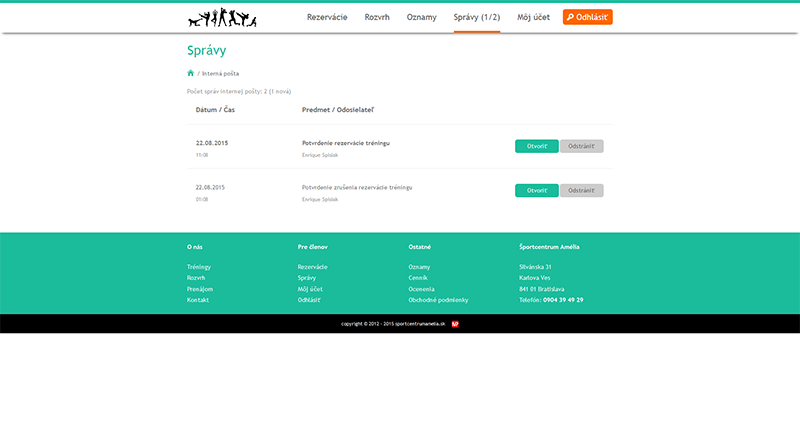Open Môj účet in the top navigation
This screenshot has width=800, height=428.
[531, 17]
